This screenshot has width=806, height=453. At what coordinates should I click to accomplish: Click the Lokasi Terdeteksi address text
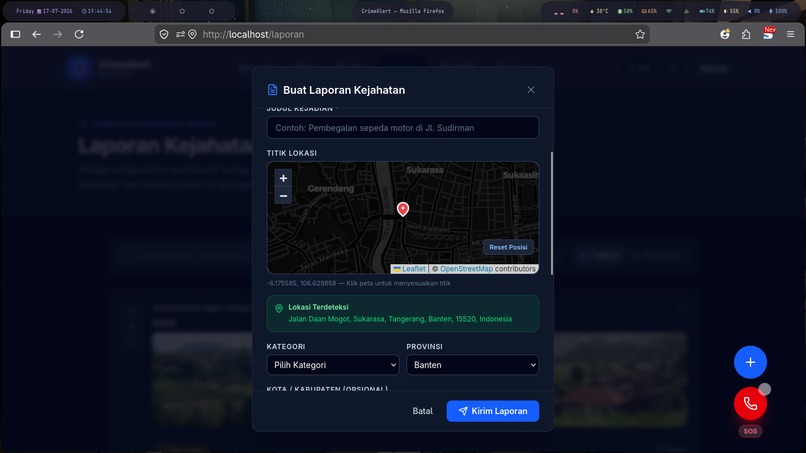400,319
